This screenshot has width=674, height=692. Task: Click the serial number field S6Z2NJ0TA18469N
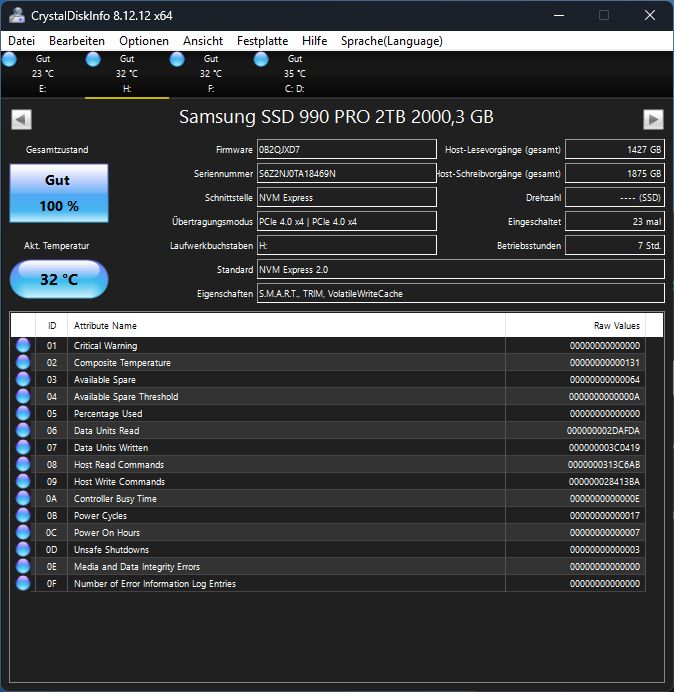[347, 173]
